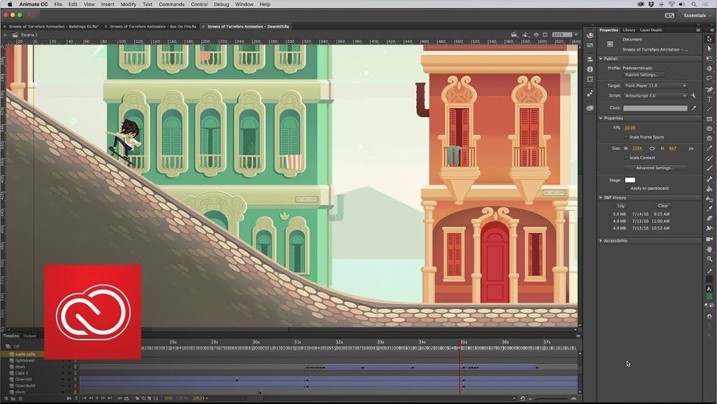Open the Align panel icon

[590, 59]
